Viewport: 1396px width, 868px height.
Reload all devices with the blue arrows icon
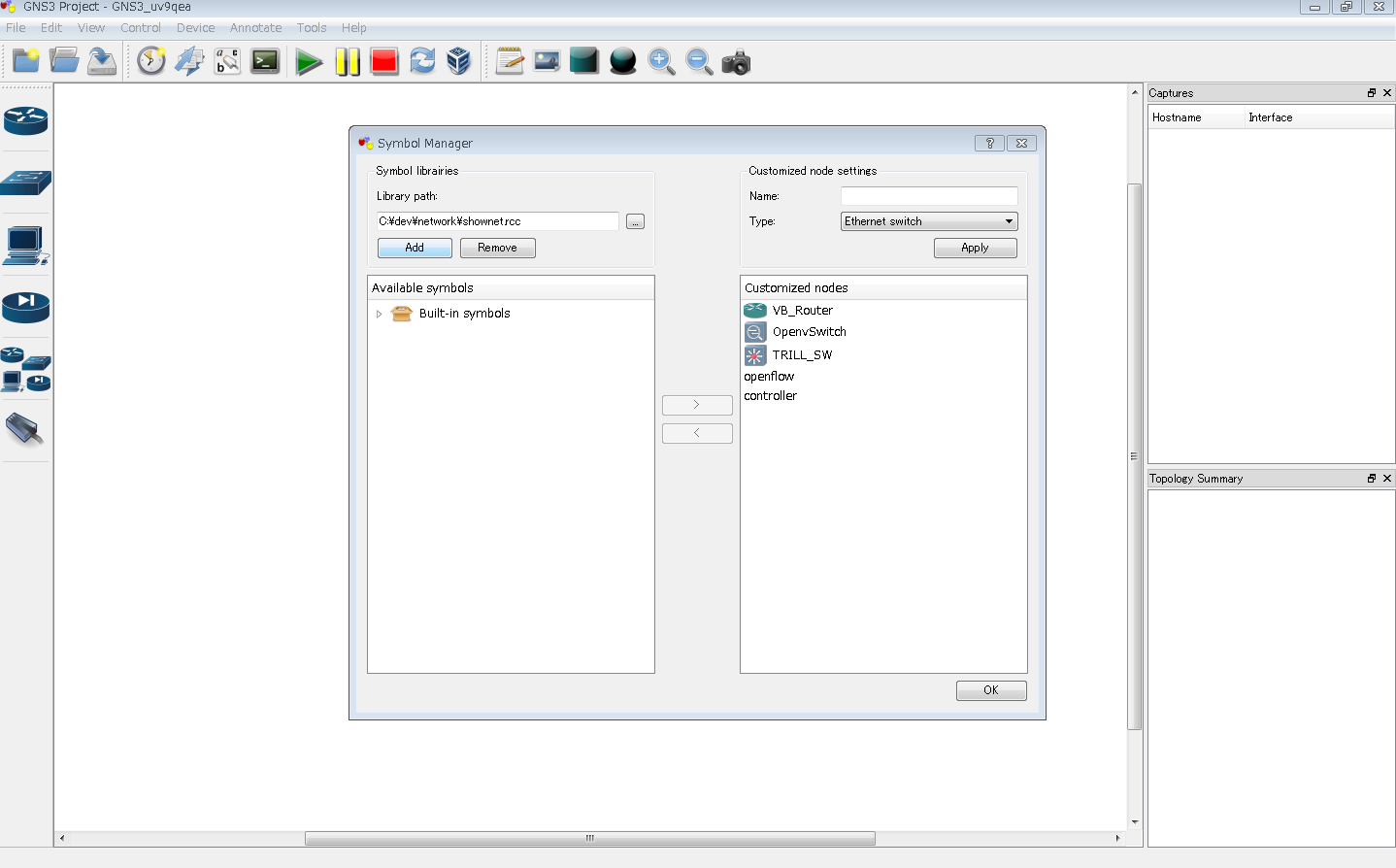[x=422, y=61]
